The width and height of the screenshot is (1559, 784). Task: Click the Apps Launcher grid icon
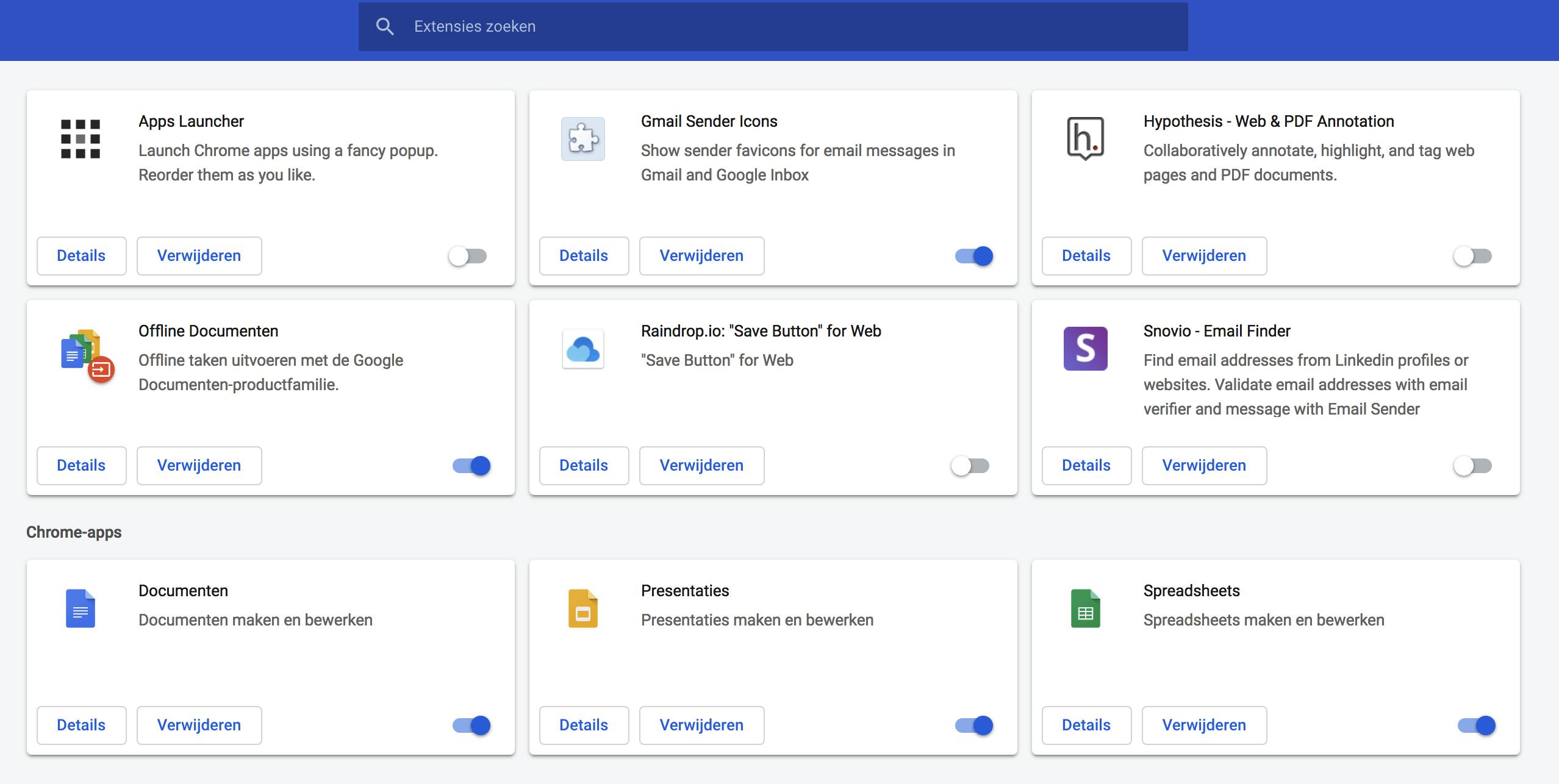pyautogui.click(x=81, y=139)
